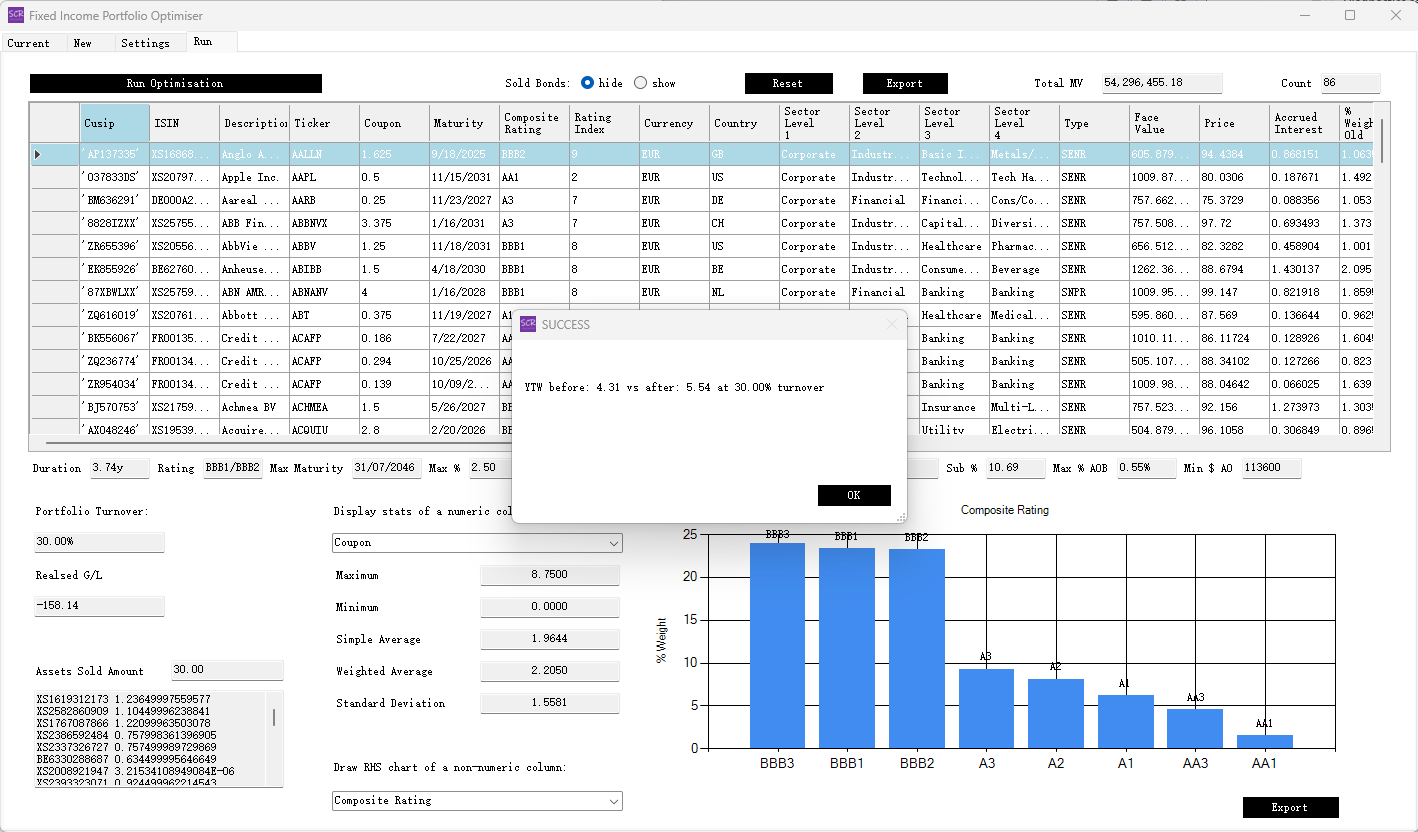This screenshot has height=832, width=1418.
Task: Open the Current tab
Action: pos(28,43)
